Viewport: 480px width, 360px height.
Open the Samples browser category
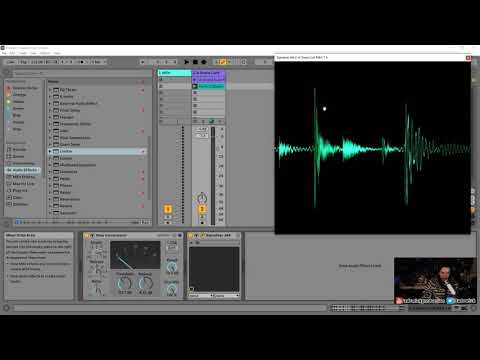coord(20,204)
